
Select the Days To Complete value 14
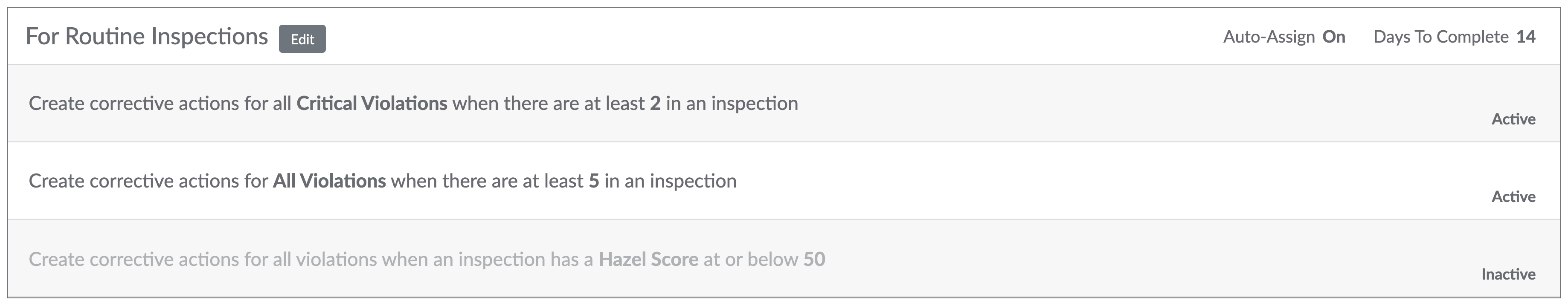click(1525, 37)
